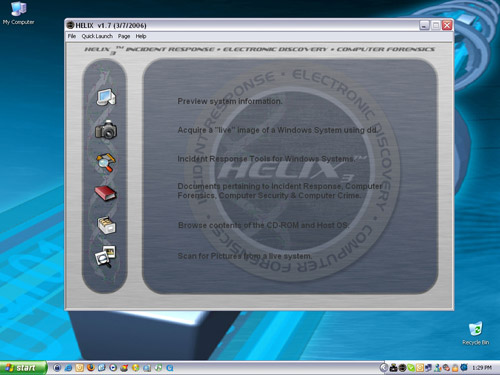Click the 1:29 PM system clock
The width and height of the screenshot is (500, 375).
pos(482,368)
